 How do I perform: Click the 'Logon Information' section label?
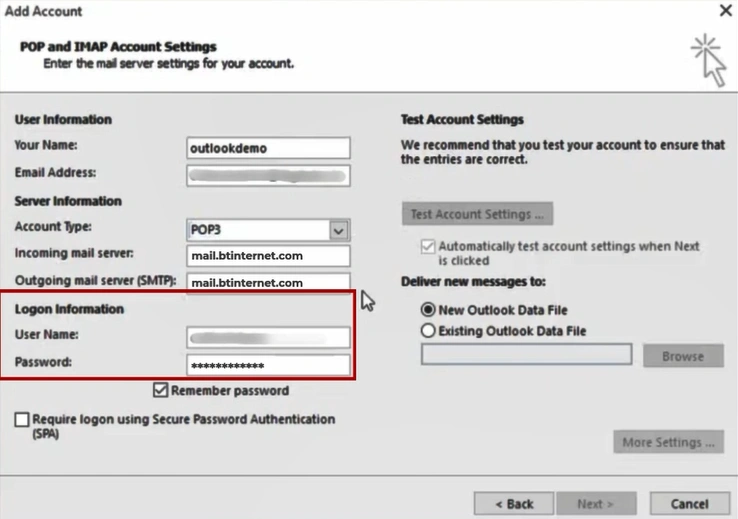[69, 309]
